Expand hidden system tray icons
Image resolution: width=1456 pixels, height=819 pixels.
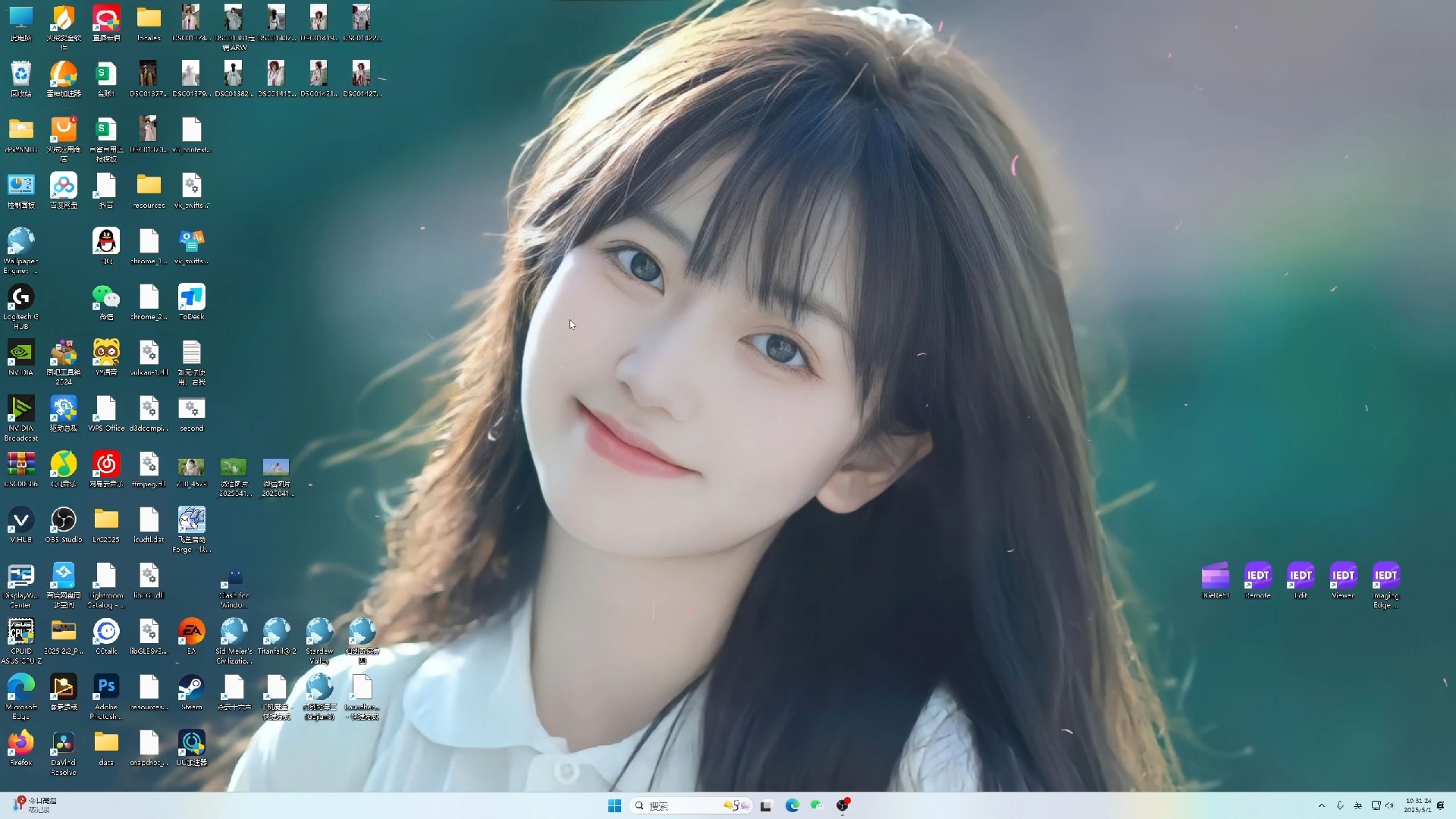(x=1320, y=805)
